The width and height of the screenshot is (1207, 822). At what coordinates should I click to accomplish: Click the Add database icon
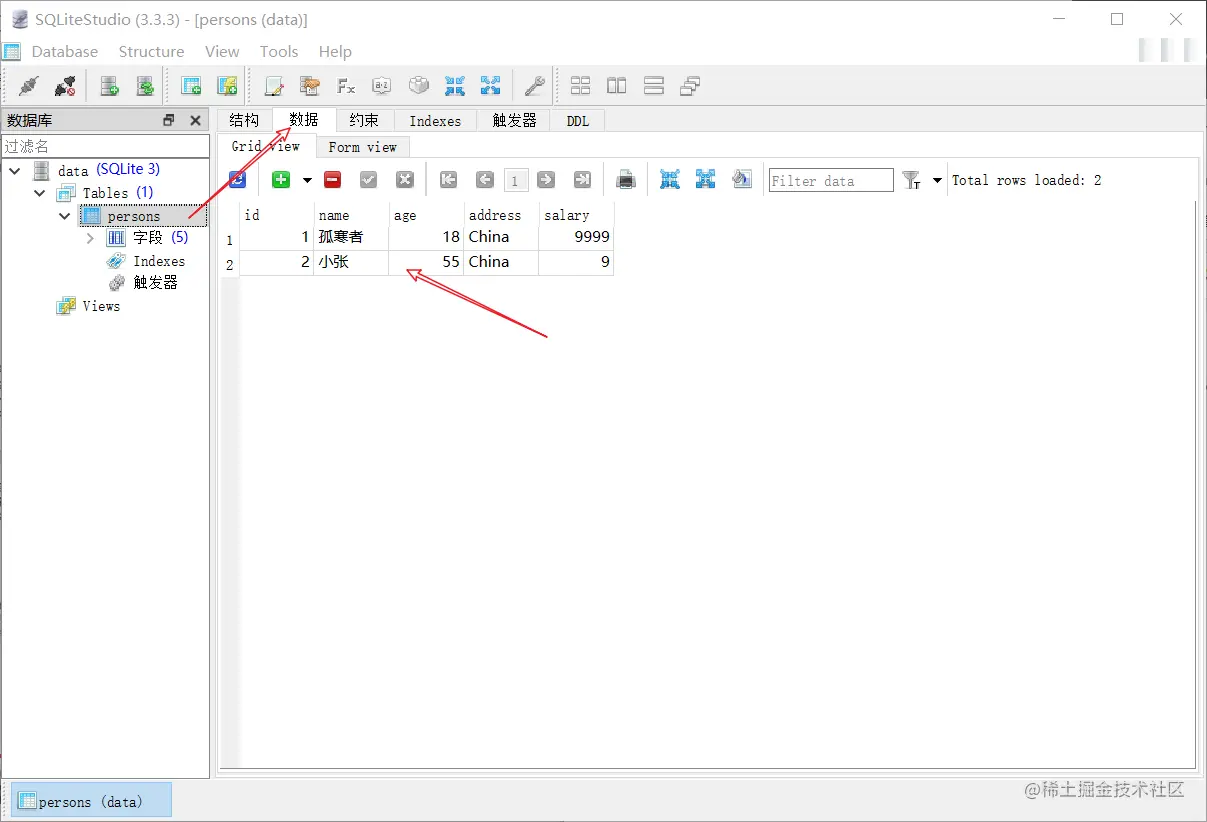coord(109,86)
